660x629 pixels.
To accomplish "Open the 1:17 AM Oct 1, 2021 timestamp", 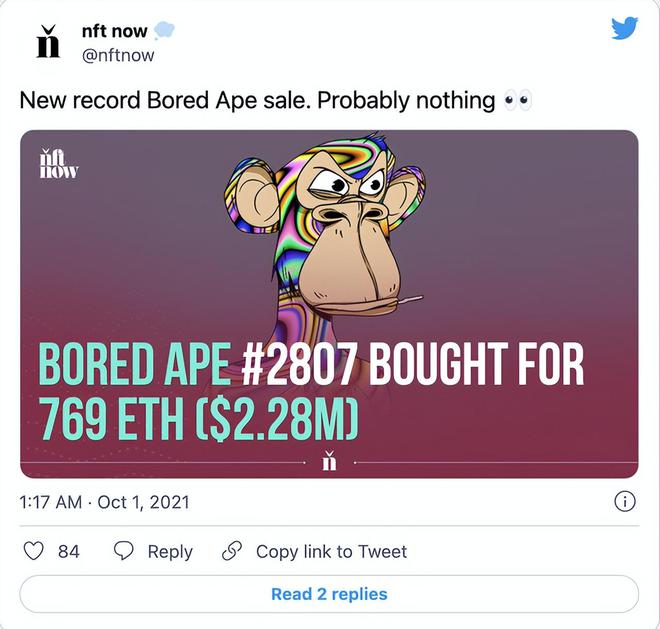I will (104, 502).
